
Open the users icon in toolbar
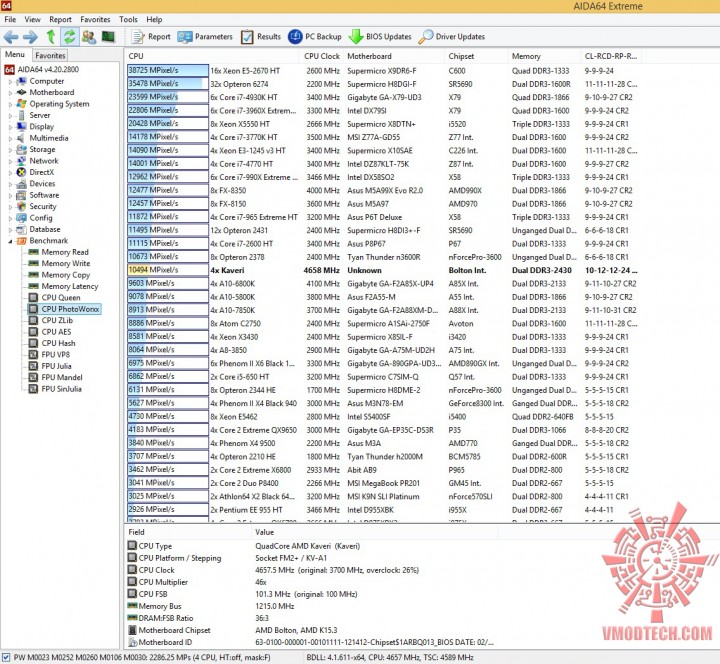(89, 37)
